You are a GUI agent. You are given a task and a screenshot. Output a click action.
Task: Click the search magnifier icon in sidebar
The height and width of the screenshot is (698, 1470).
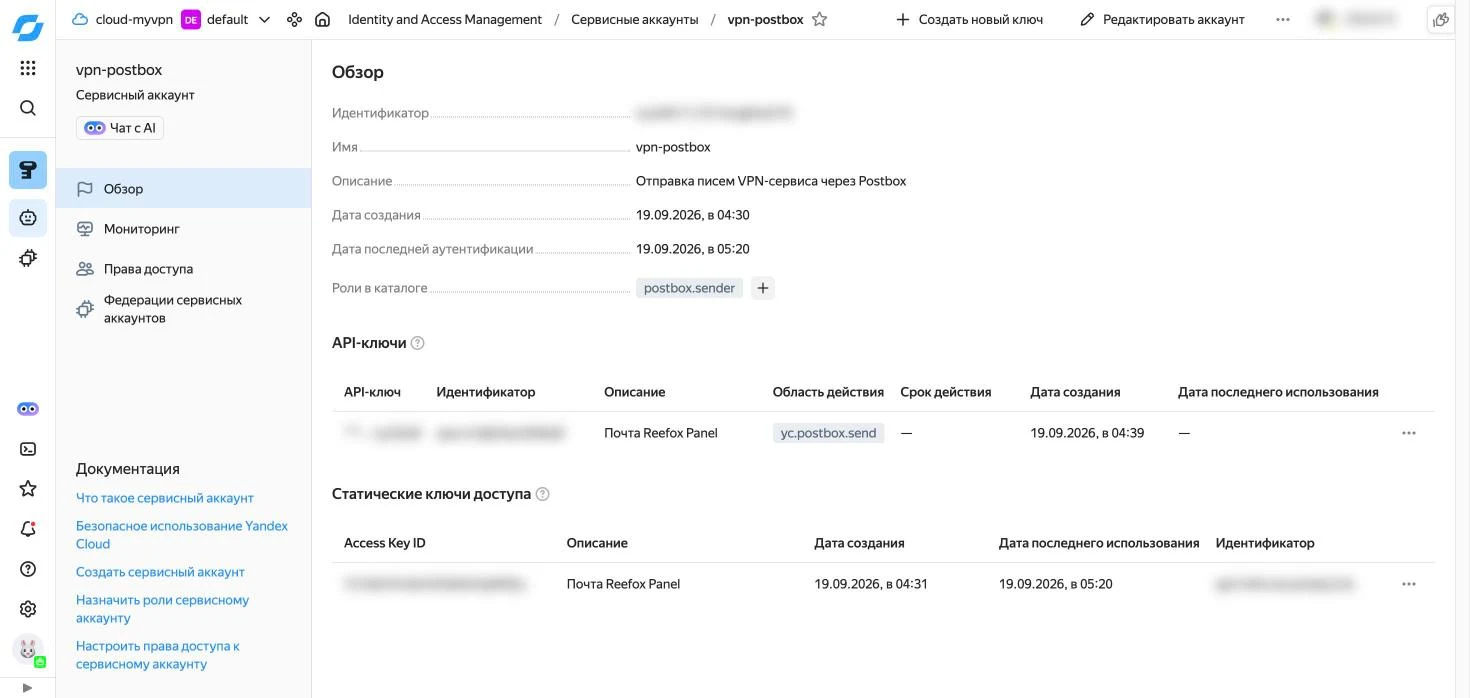pos(28,108)
